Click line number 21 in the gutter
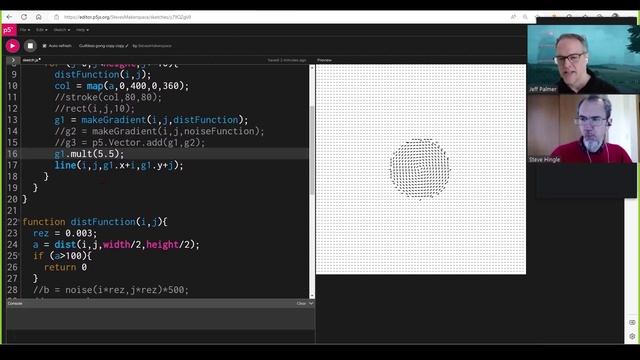This screenshot has width=640, height=360. [x=12, y=211]
